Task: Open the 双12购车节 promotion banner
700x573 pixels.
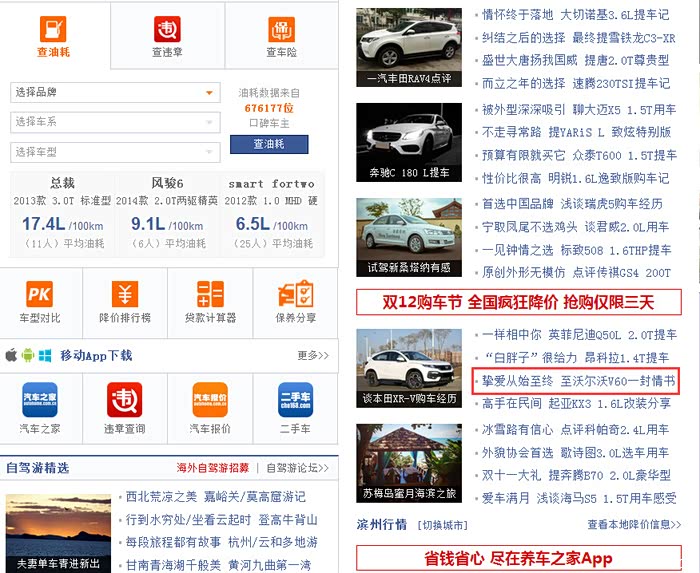Action: 518,302
